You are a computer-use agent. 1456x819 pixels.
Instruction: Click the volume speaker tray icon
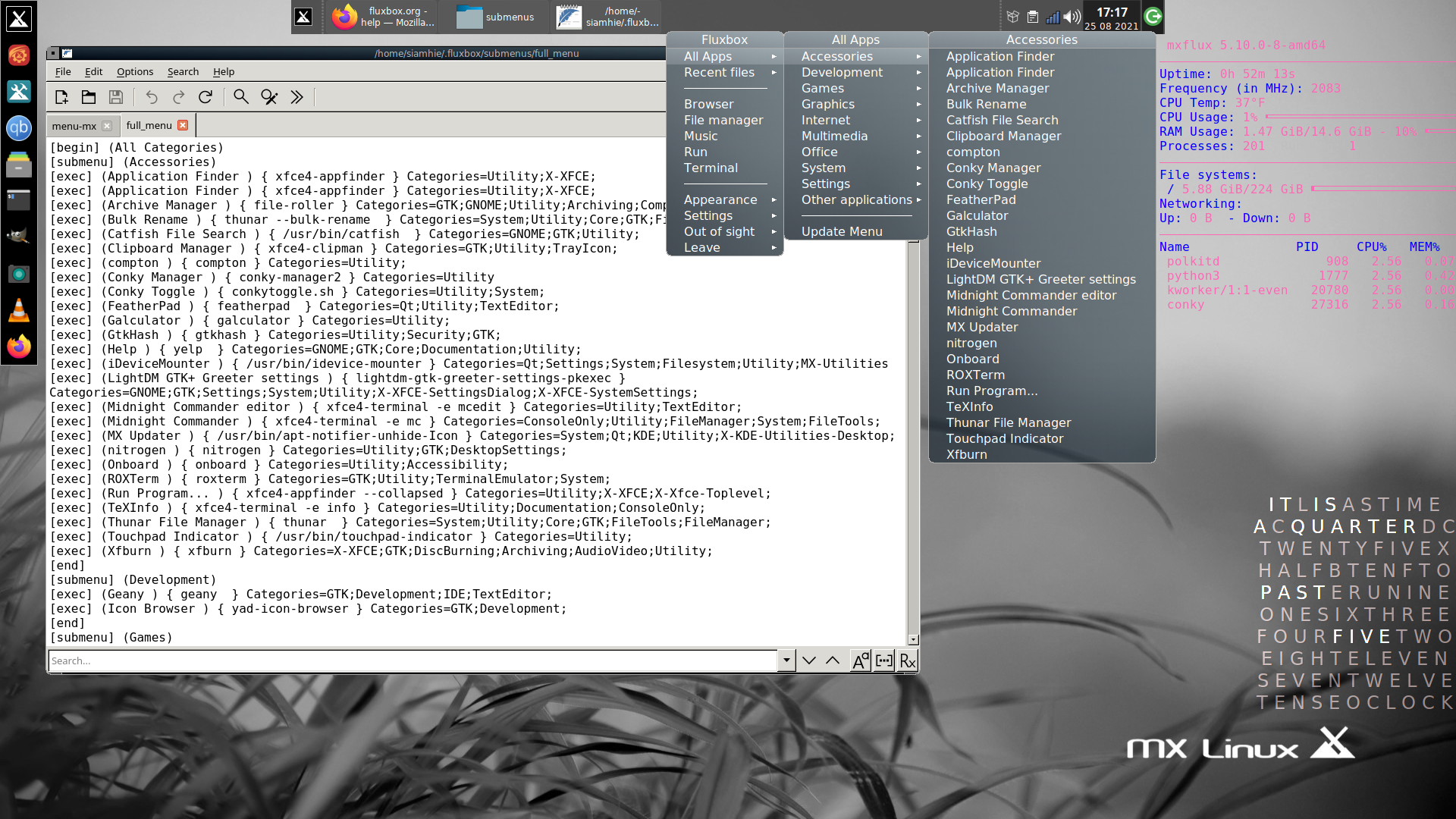tap(1072, 17)
